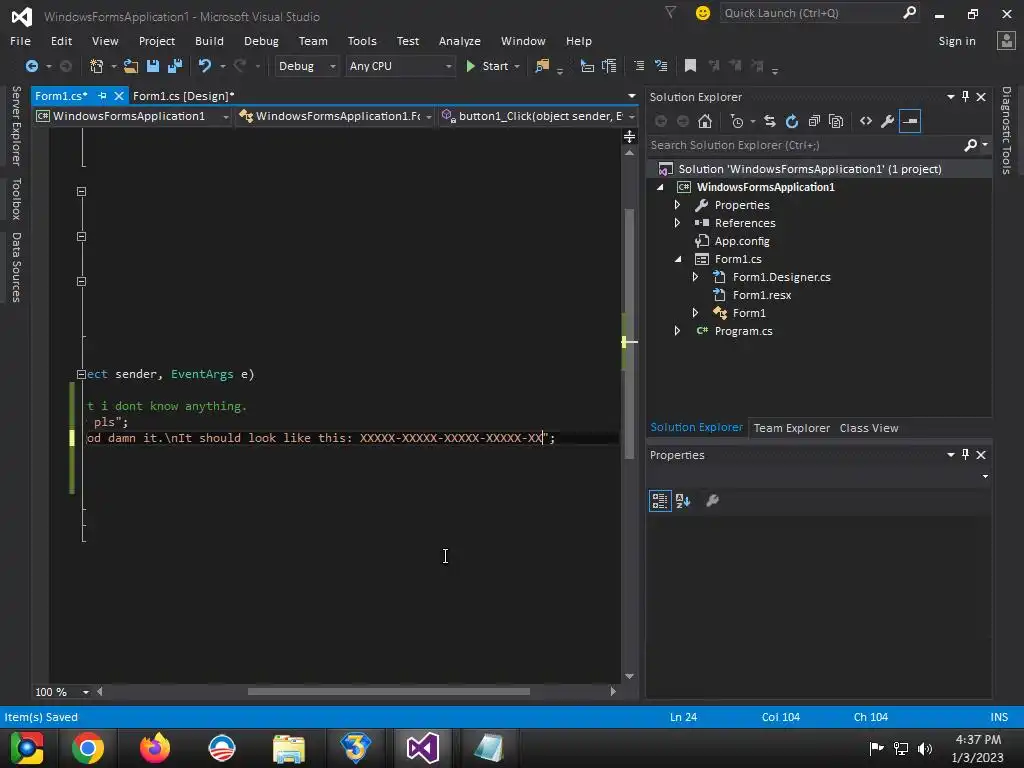
Task: Switch to the Team Explorer tab
Action: tap(792, 428)
